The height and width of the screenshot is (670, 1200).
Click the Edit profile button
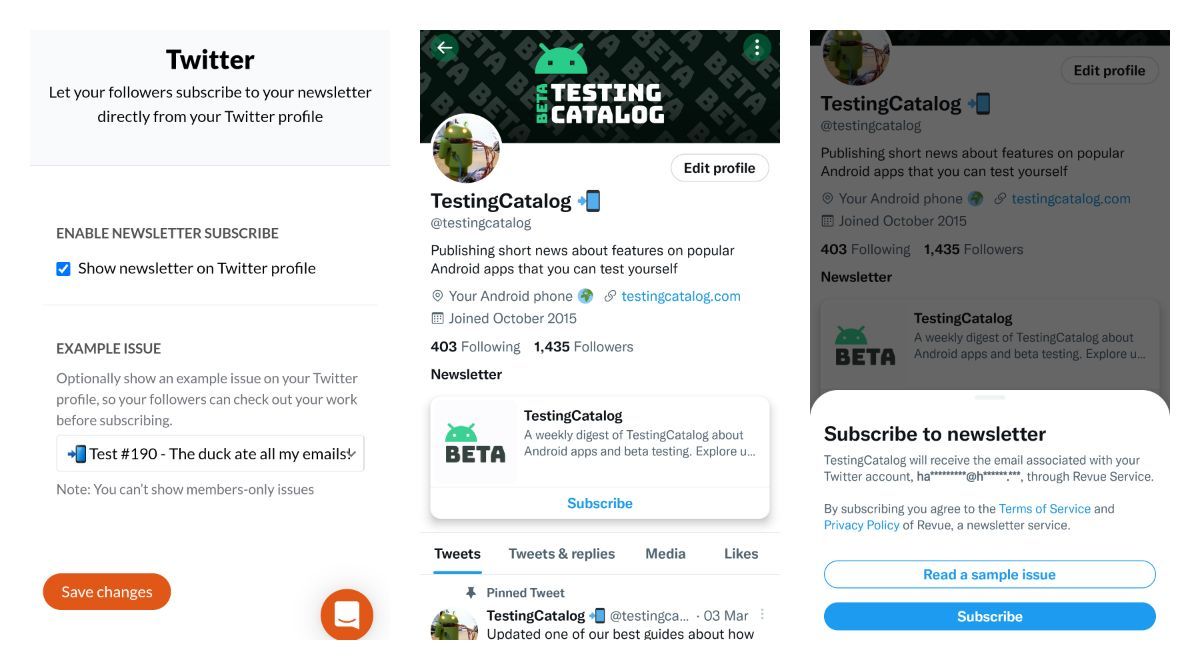720,167
